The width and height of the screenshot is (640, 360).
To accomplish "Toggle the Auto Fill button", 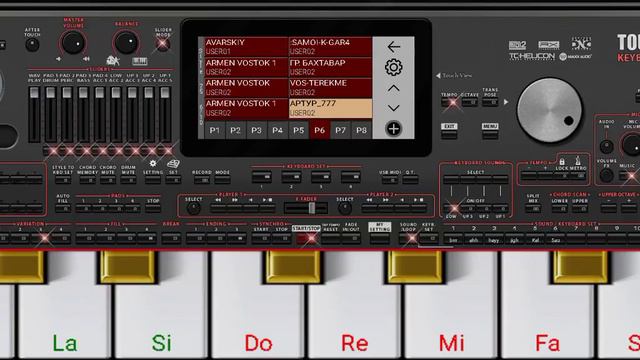I will 63,209.
